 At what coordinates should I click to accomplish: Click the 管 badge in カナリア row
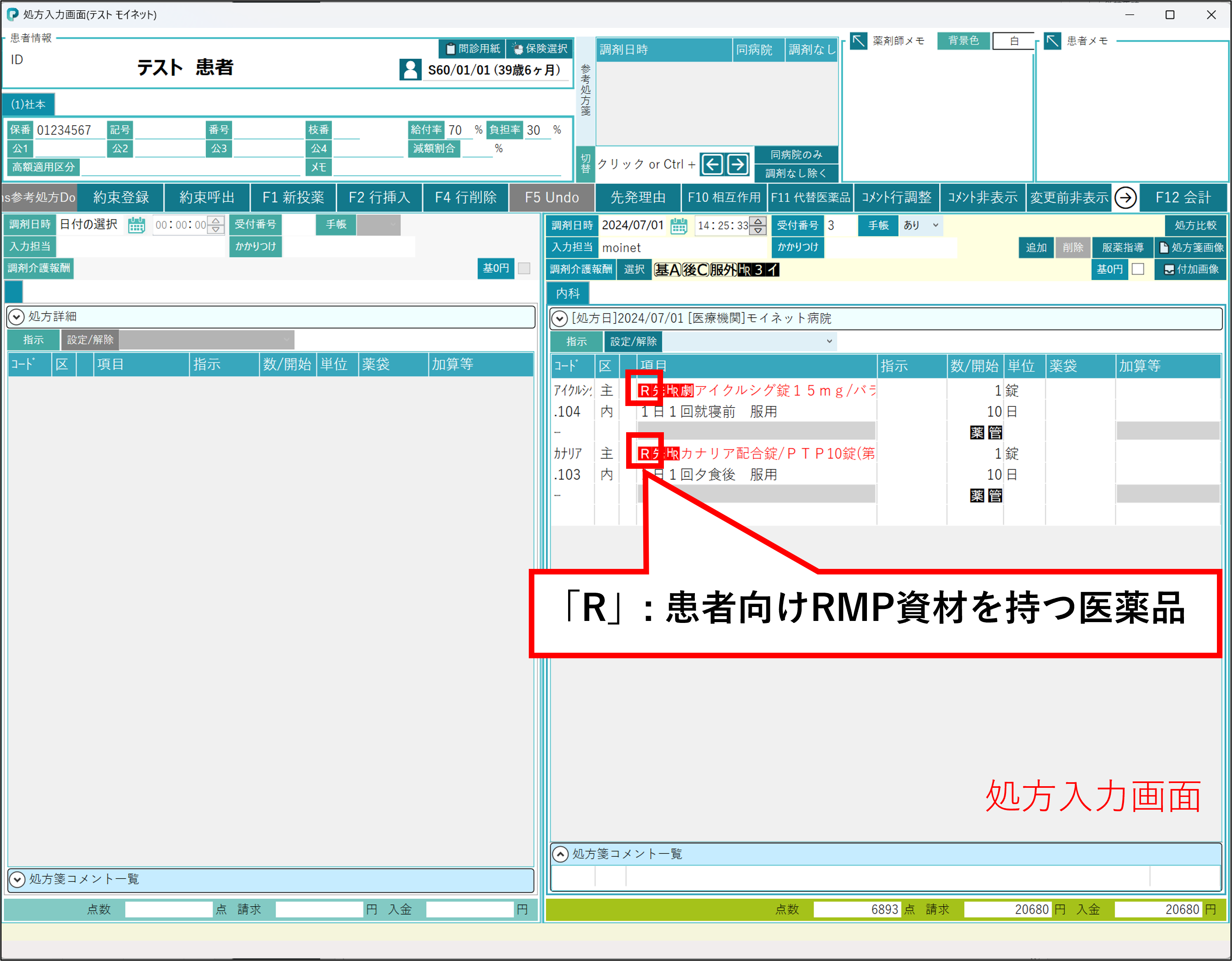(x=995, y=496)
